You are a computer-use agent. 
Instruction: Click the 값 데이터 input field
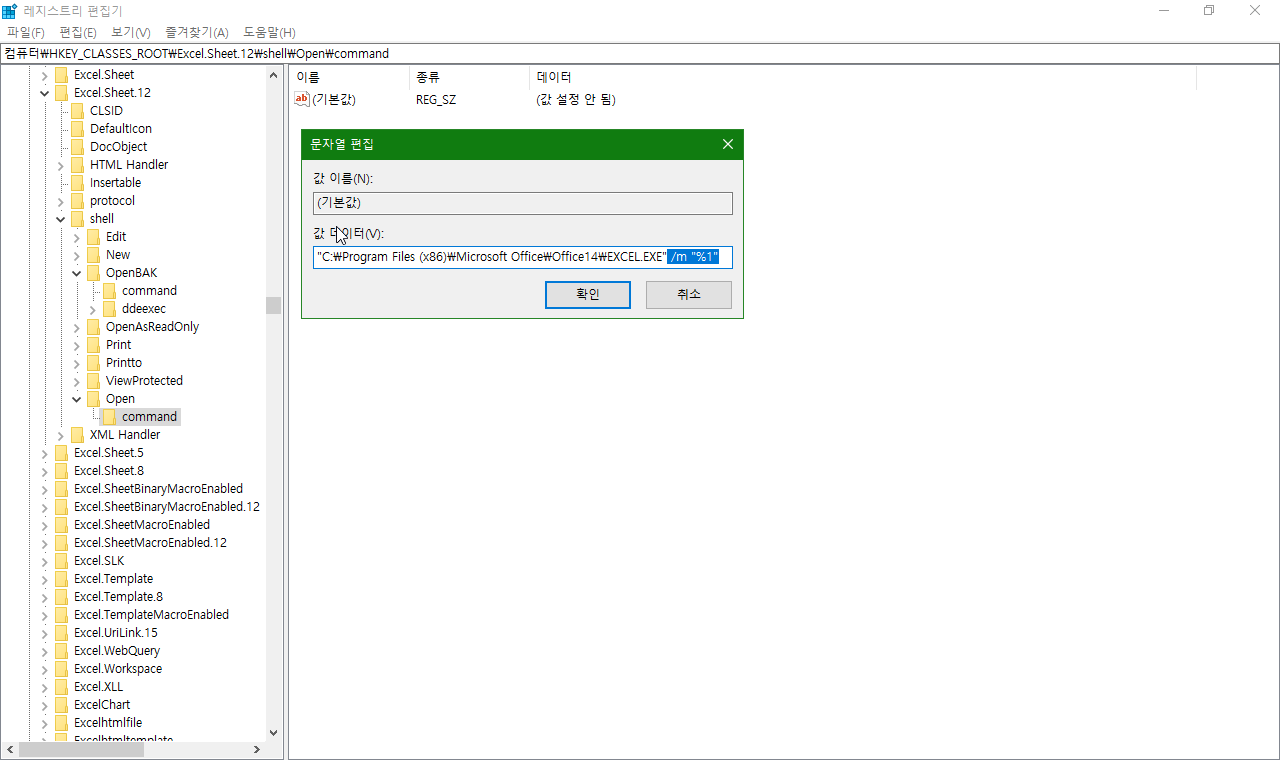(x=523, y=257)
